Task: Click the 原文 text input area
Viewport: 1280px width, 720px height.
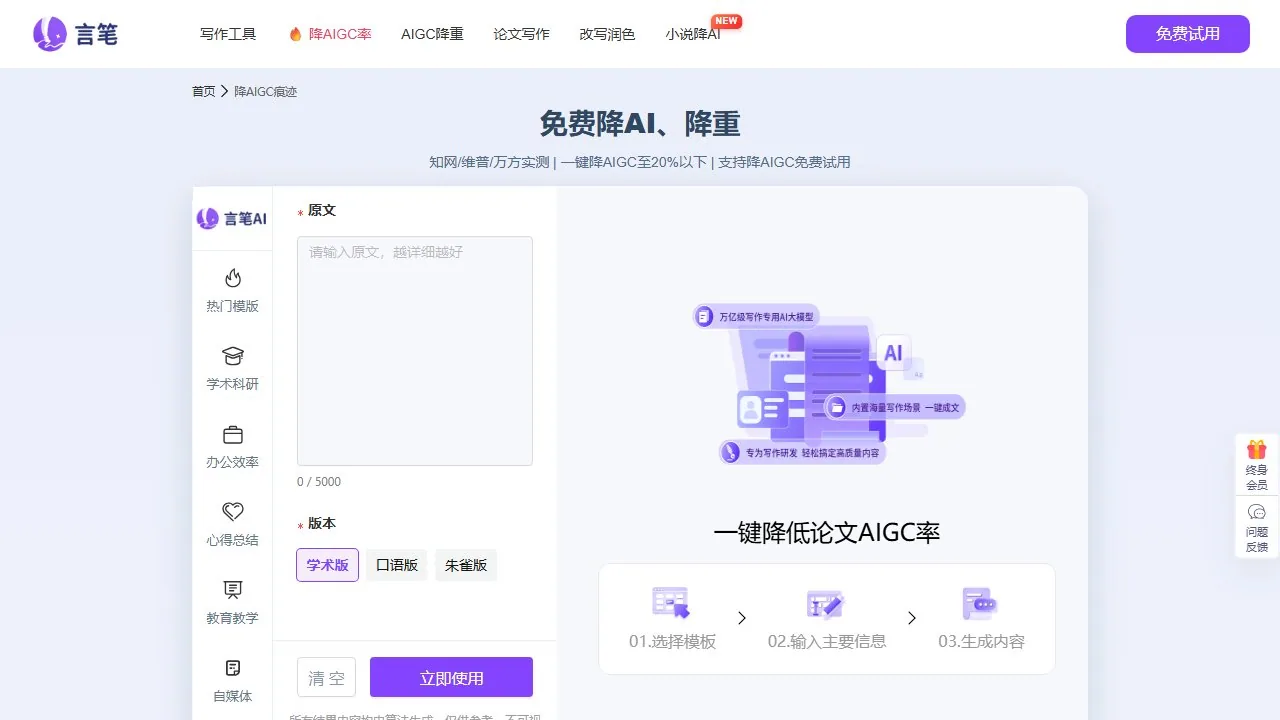Action: 415,351
